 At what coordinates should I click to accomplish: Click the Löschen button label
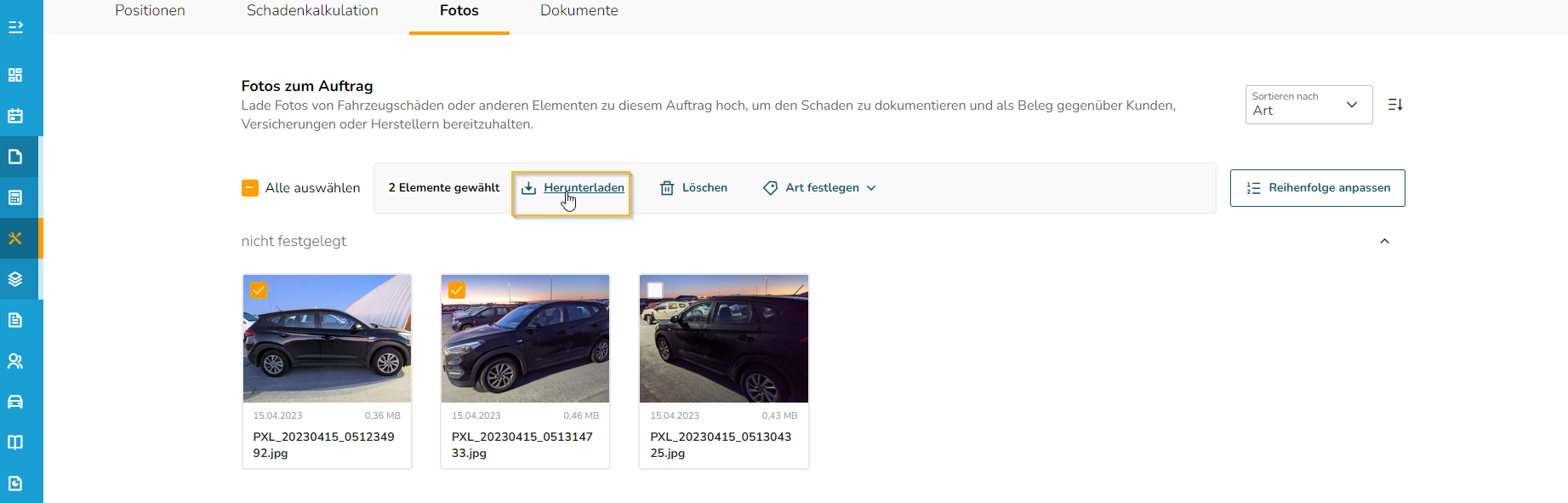click(704, 188)
